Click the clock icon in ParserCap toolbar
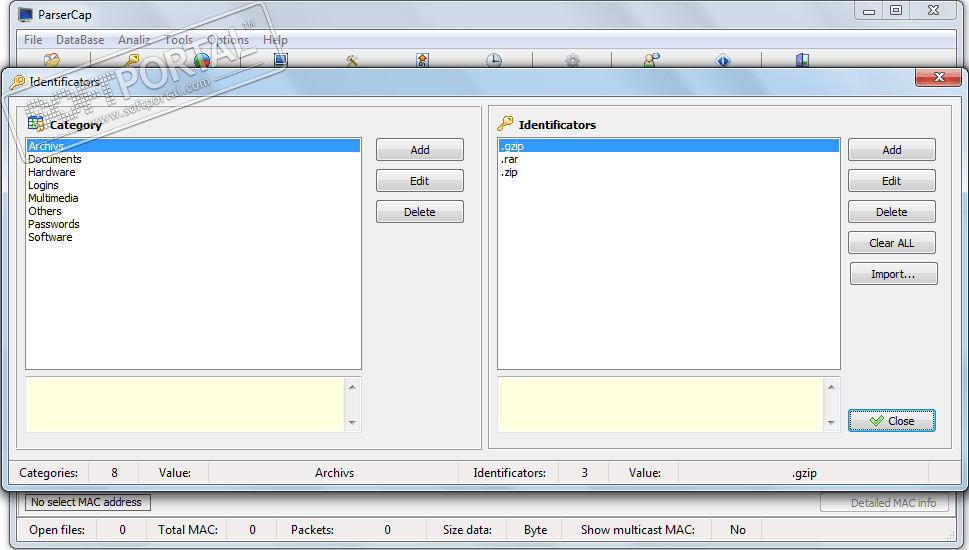Screen dimensions: 969x550 pyautogui.click(x=493, y=61)
